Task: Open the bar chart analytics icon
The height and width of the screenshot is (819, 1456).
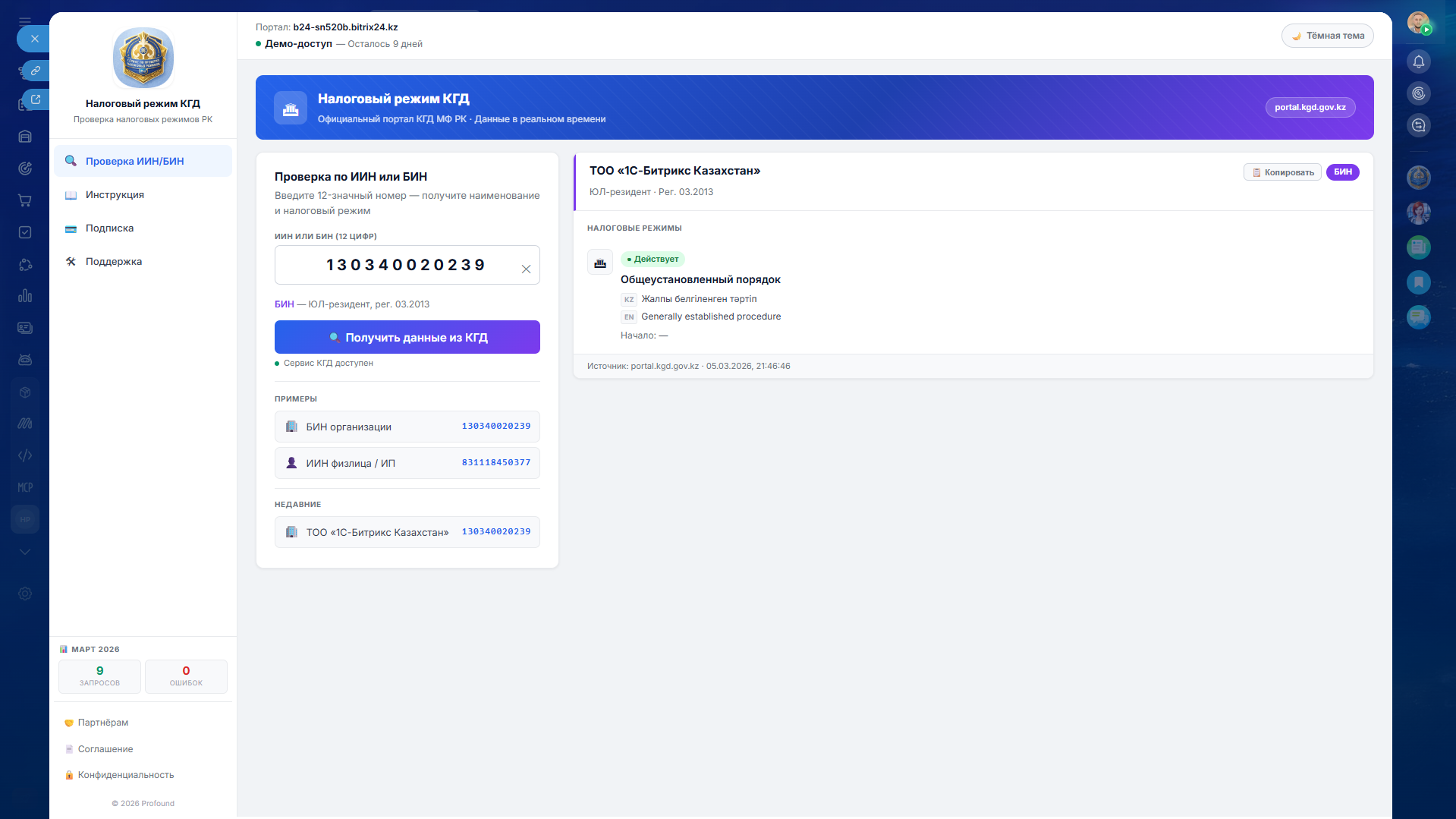Action: click(25, 296)
